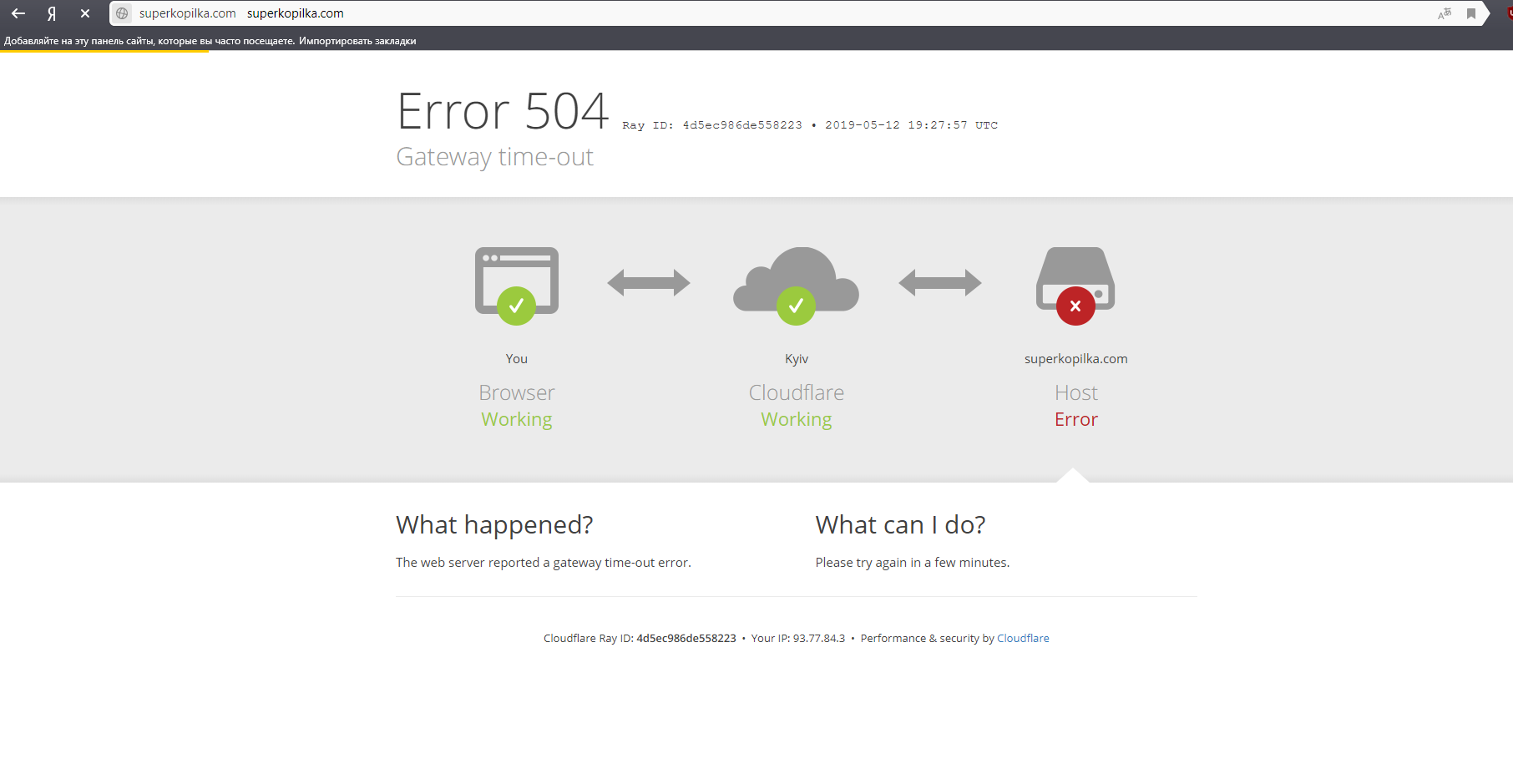Click the green 'Working' status under Browser
Viewport: 1513px width, 784px height.
[x=517, y=419]
